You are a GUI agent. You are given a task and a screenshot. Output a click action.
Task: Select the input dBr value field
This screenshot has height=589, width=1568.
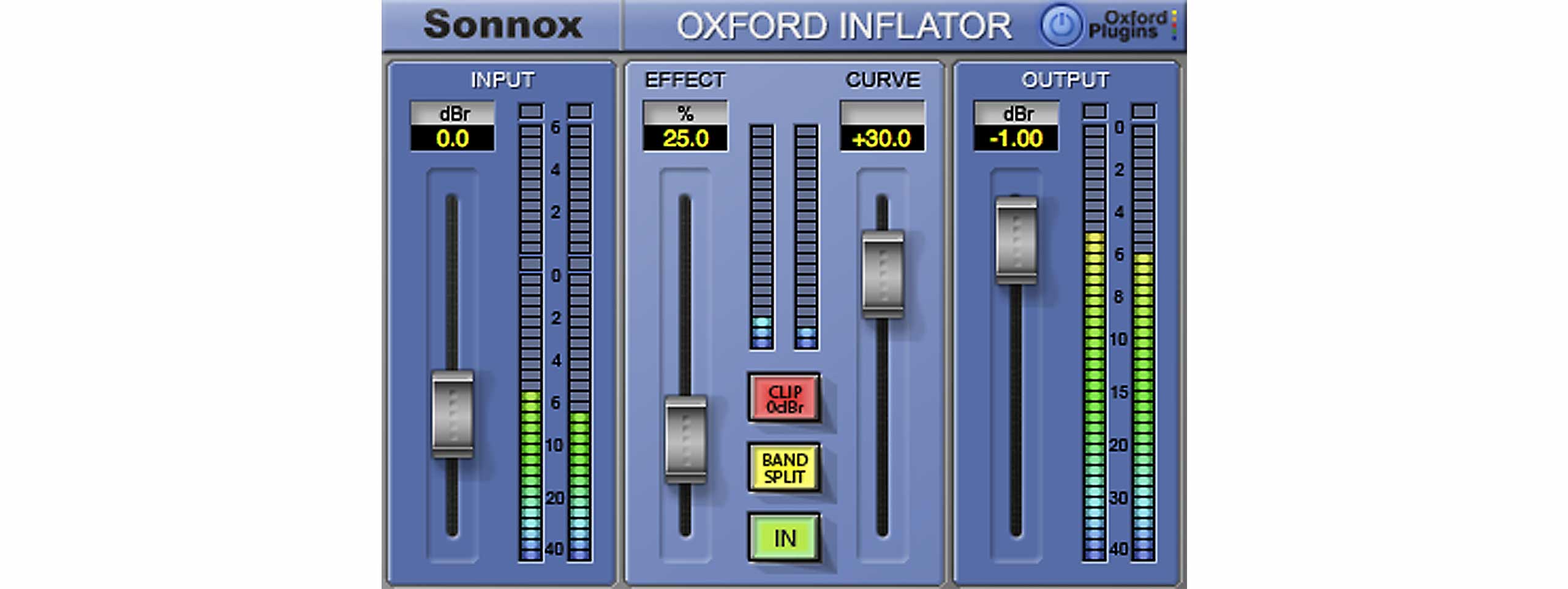point(453,139)
